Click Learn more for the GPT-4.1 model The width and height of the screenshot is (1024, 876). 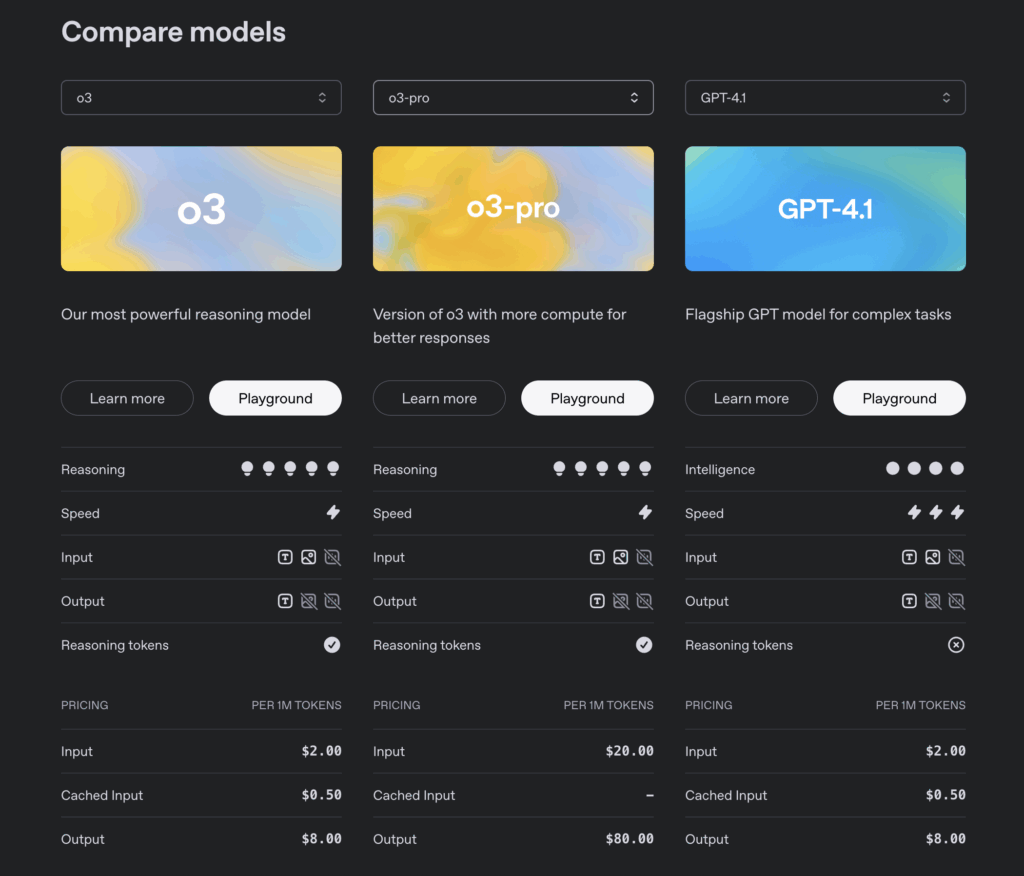point(752,398)
